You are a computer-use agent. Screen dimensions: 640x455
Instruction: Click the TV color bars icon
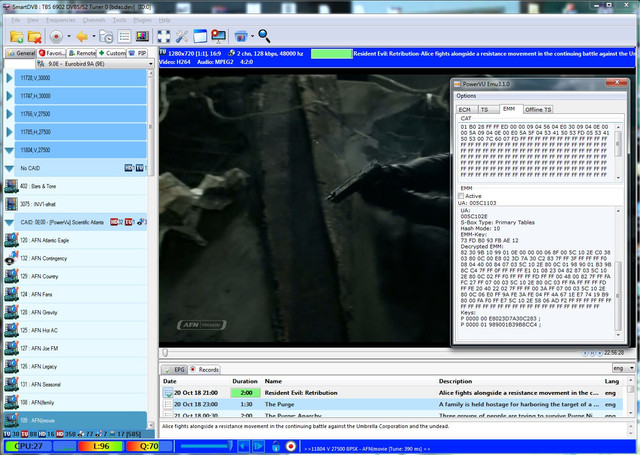click(142, 36)
